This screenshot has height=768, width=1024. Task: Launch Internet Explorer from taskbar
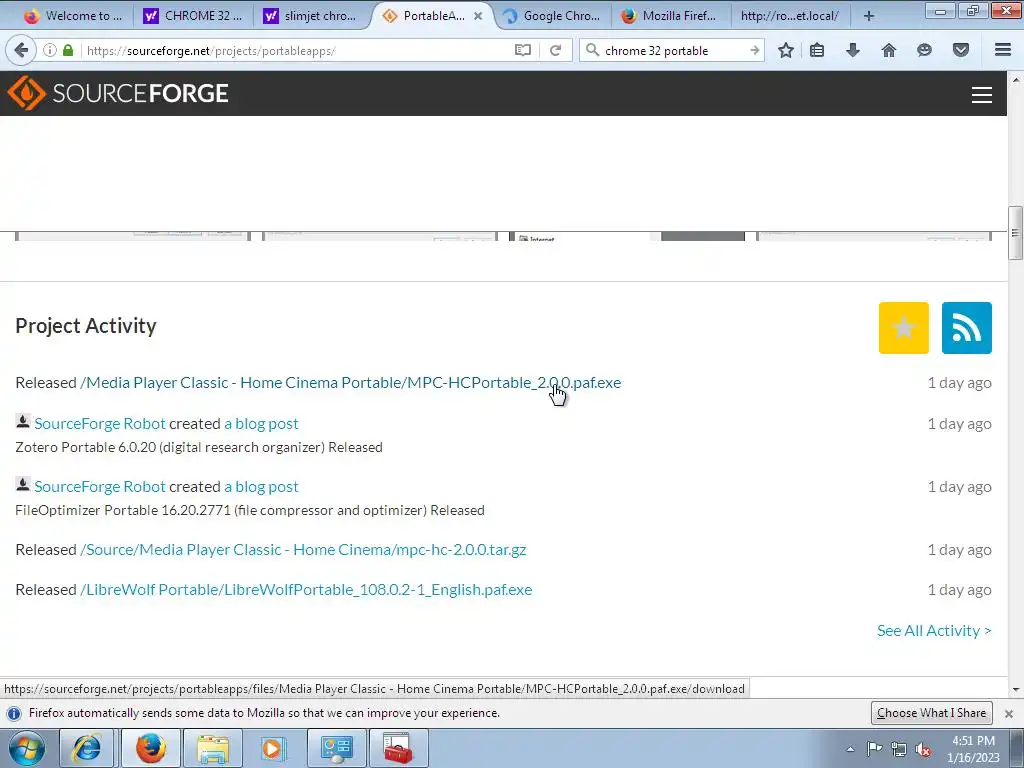[x=87, y=748]
